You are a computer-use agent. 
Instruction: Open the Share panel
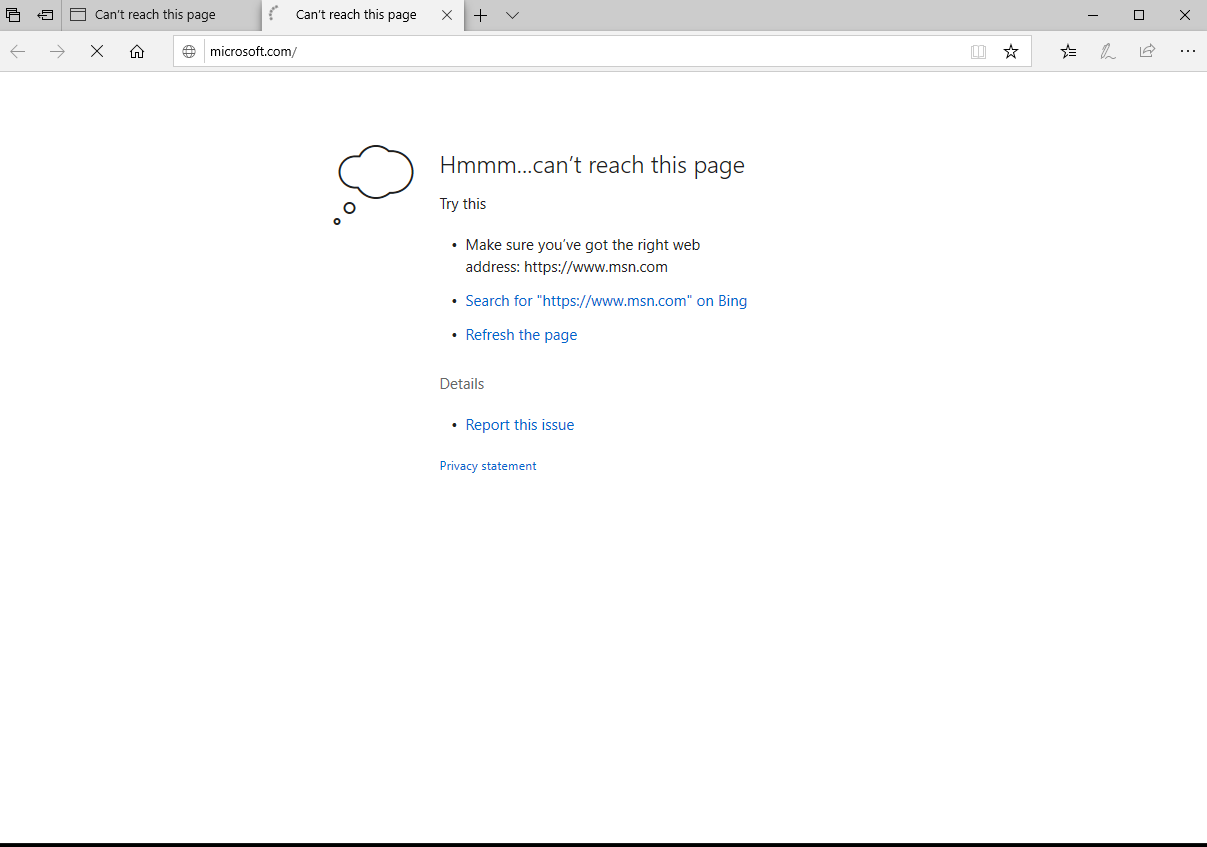pyautogui.click(x=1146, y=51)
